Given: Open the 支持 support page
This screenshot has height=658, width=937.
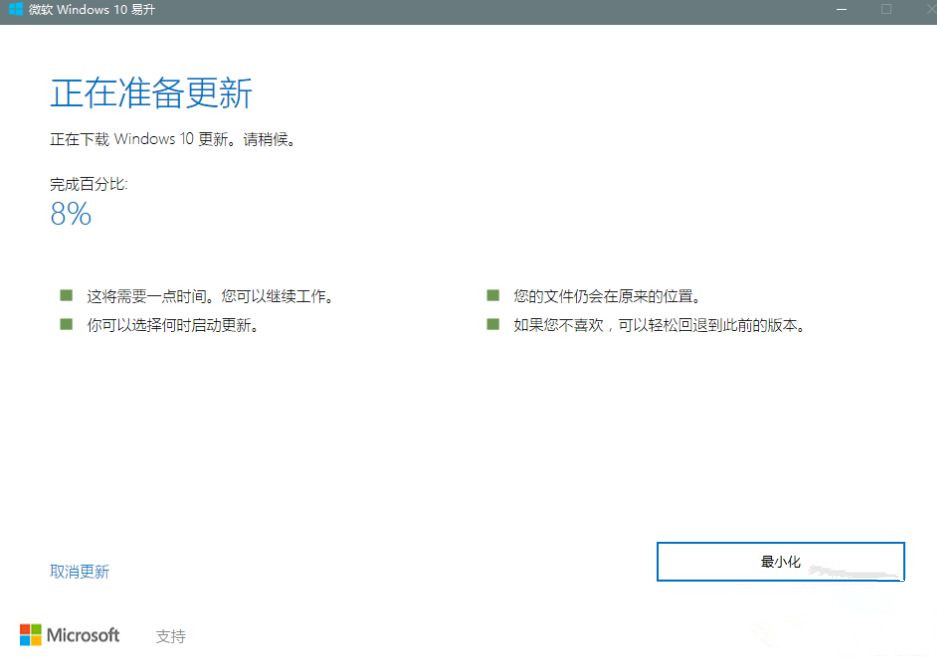Looking at the screenshot, I should 171,635.
